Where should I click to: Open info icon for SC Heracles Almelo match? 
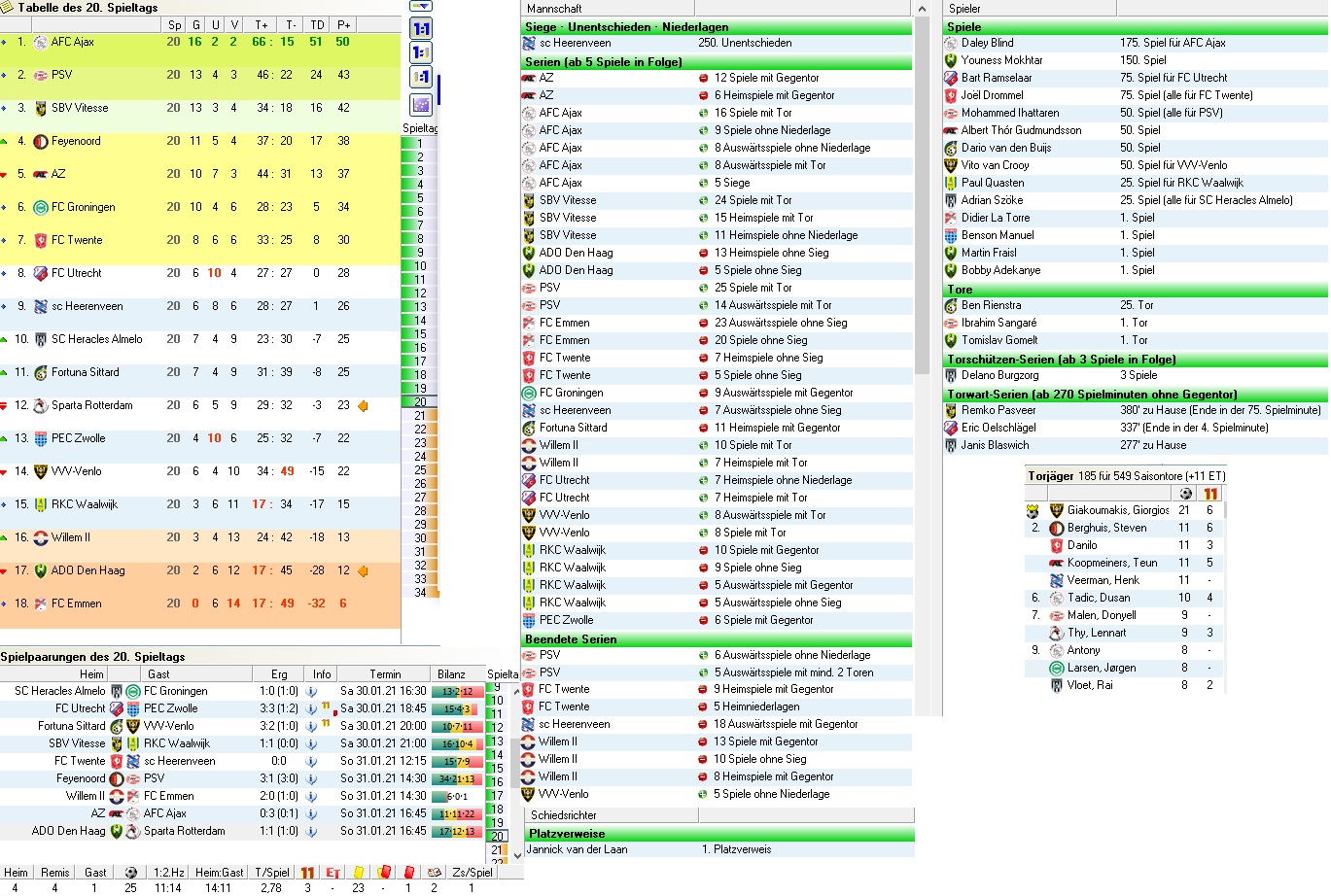click(x=311, y=692)
